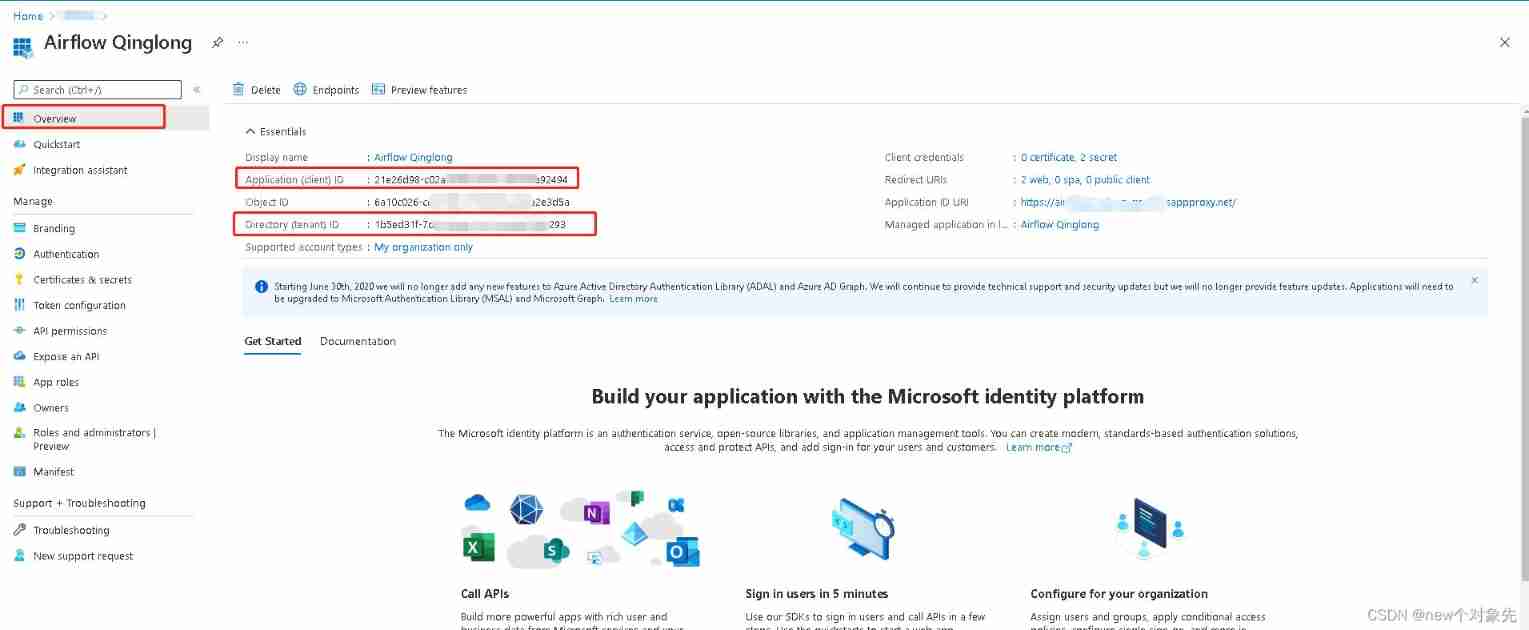Open API permissions

[70, 331]
